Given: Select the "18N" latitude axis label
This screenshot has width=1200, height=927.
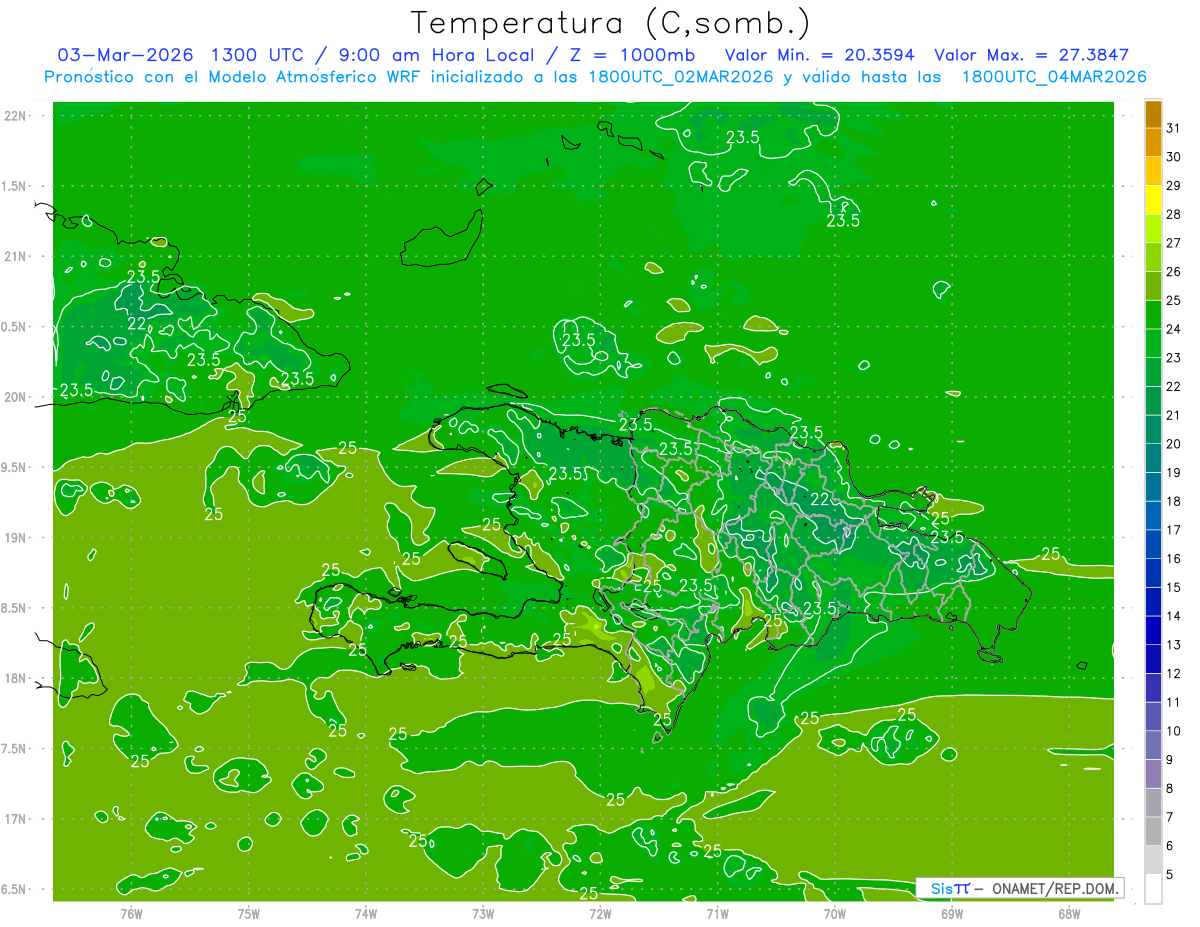Looking at the screenshot, I should coord(17,678).
